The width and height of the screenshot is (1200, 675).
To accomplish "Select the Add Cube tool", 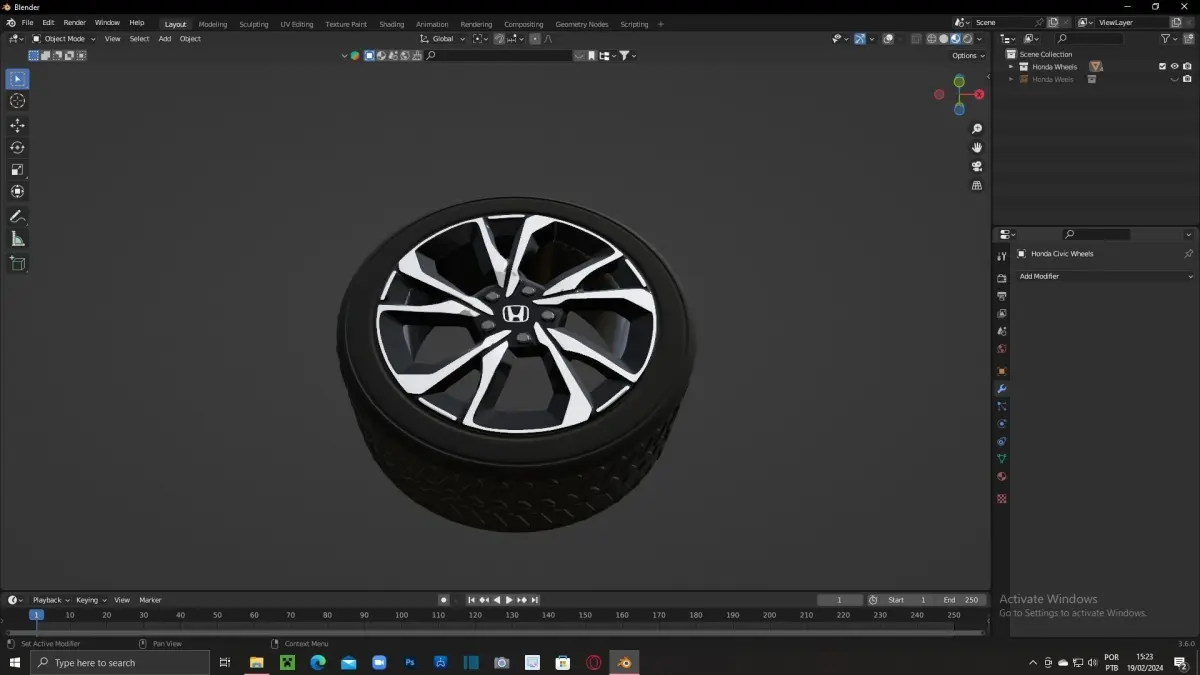I will 17,263.
